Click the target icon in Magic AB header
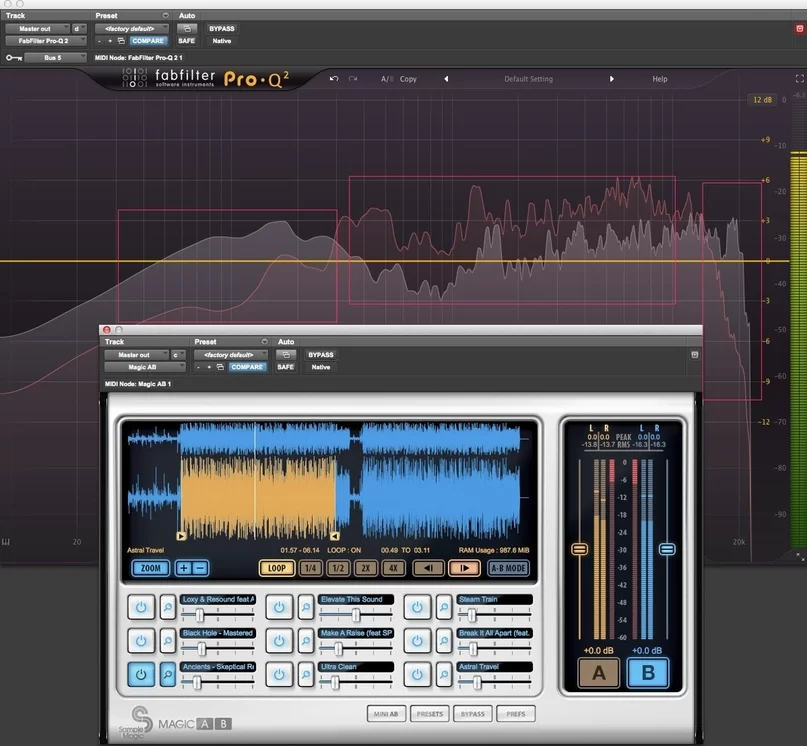The image size is (807, 746). (x=694, y=355)
